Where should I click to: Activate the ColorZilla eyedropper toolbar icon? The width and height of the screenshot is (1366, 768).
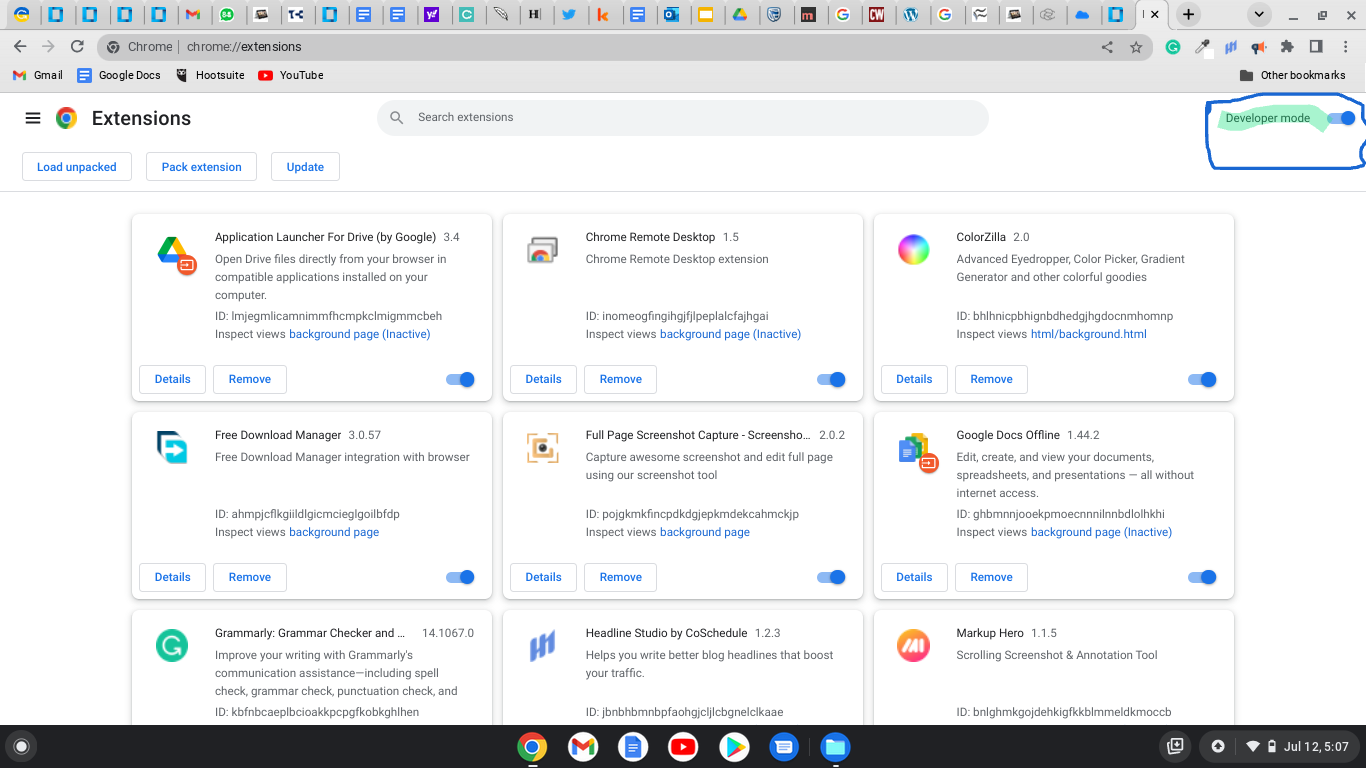coord(1203,47)
